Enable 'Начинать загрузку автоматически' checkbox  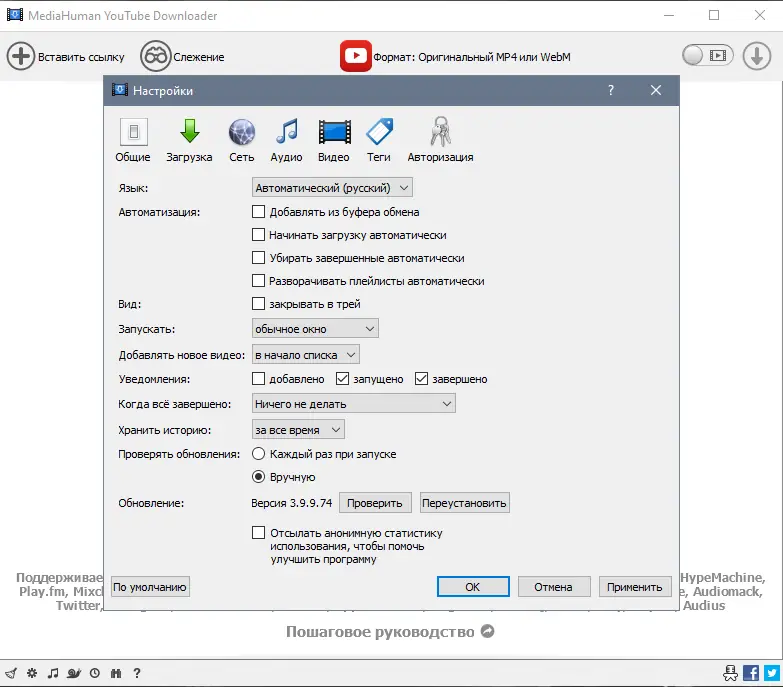coord(258,235)
